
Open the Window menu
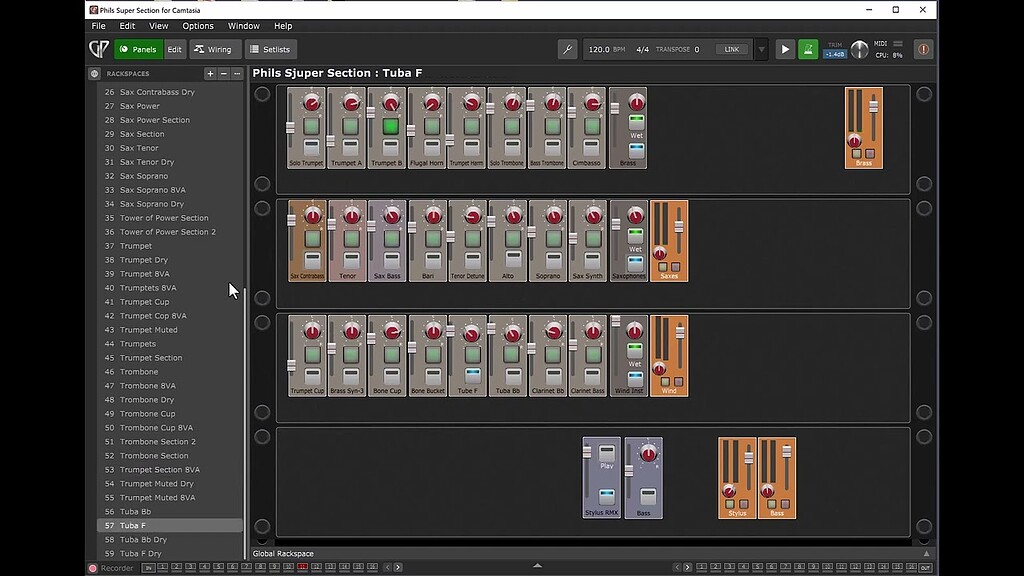click(243, 26)
